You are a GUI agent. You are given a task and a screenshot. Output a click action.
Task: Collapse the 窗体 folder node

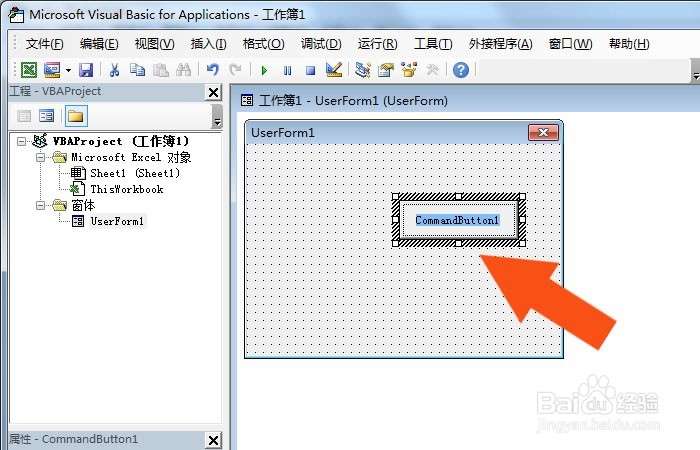click(x=41, y=205)
